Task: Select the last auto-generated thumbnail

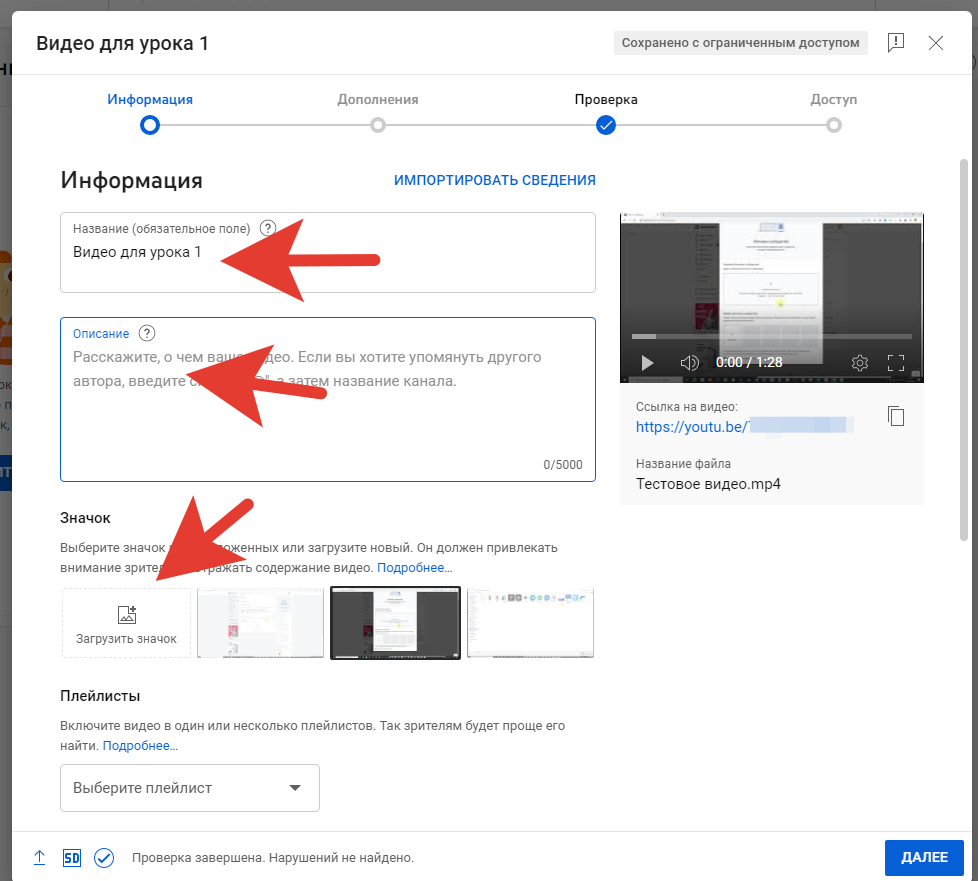Action: pos(530,623)
